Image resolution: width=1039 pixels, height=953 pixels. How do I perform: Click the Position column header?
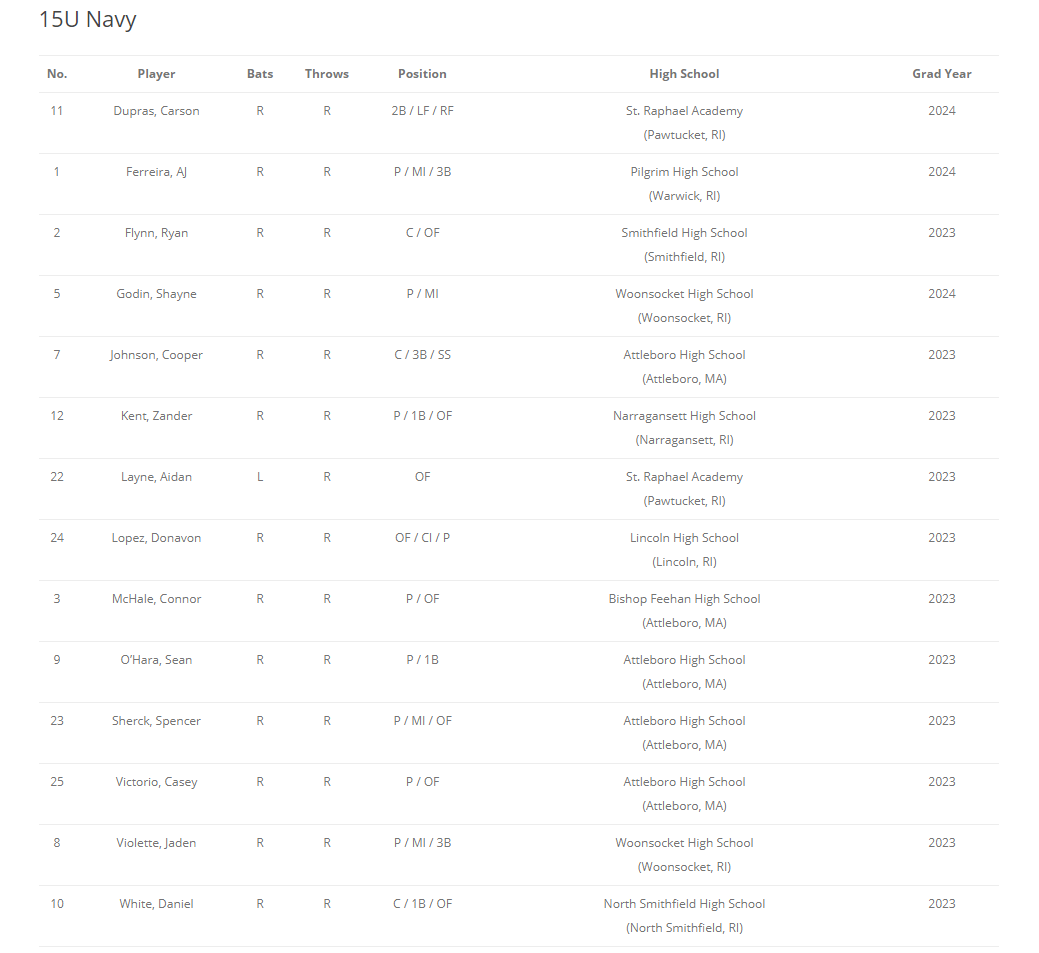coord(422,74)
